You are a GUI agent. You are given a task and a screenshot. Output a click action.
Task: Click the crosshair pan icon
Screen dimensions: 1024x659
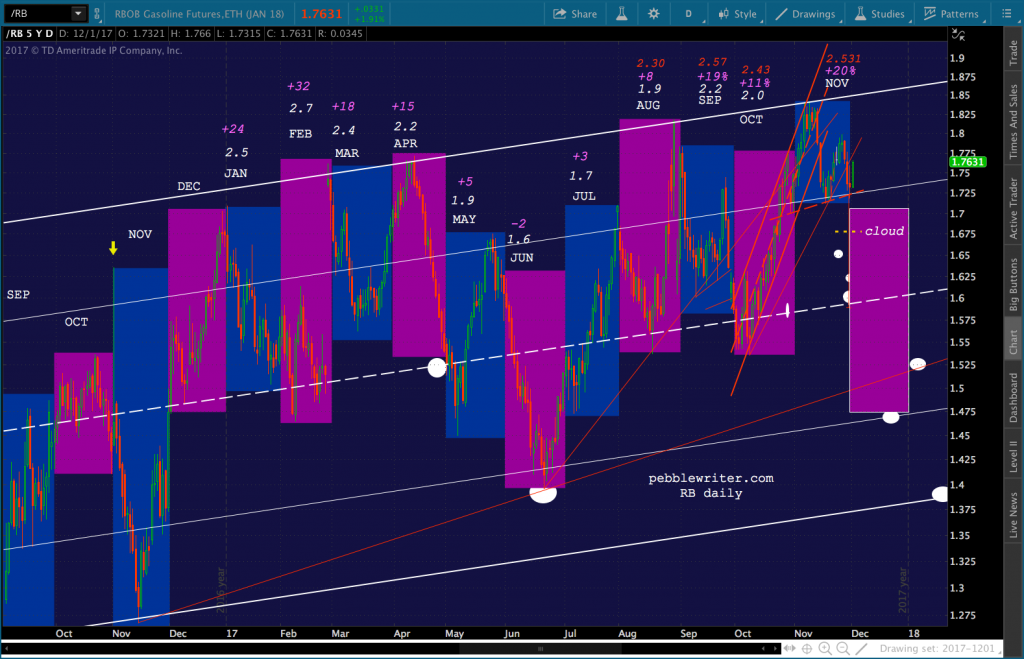click(807, 649)
